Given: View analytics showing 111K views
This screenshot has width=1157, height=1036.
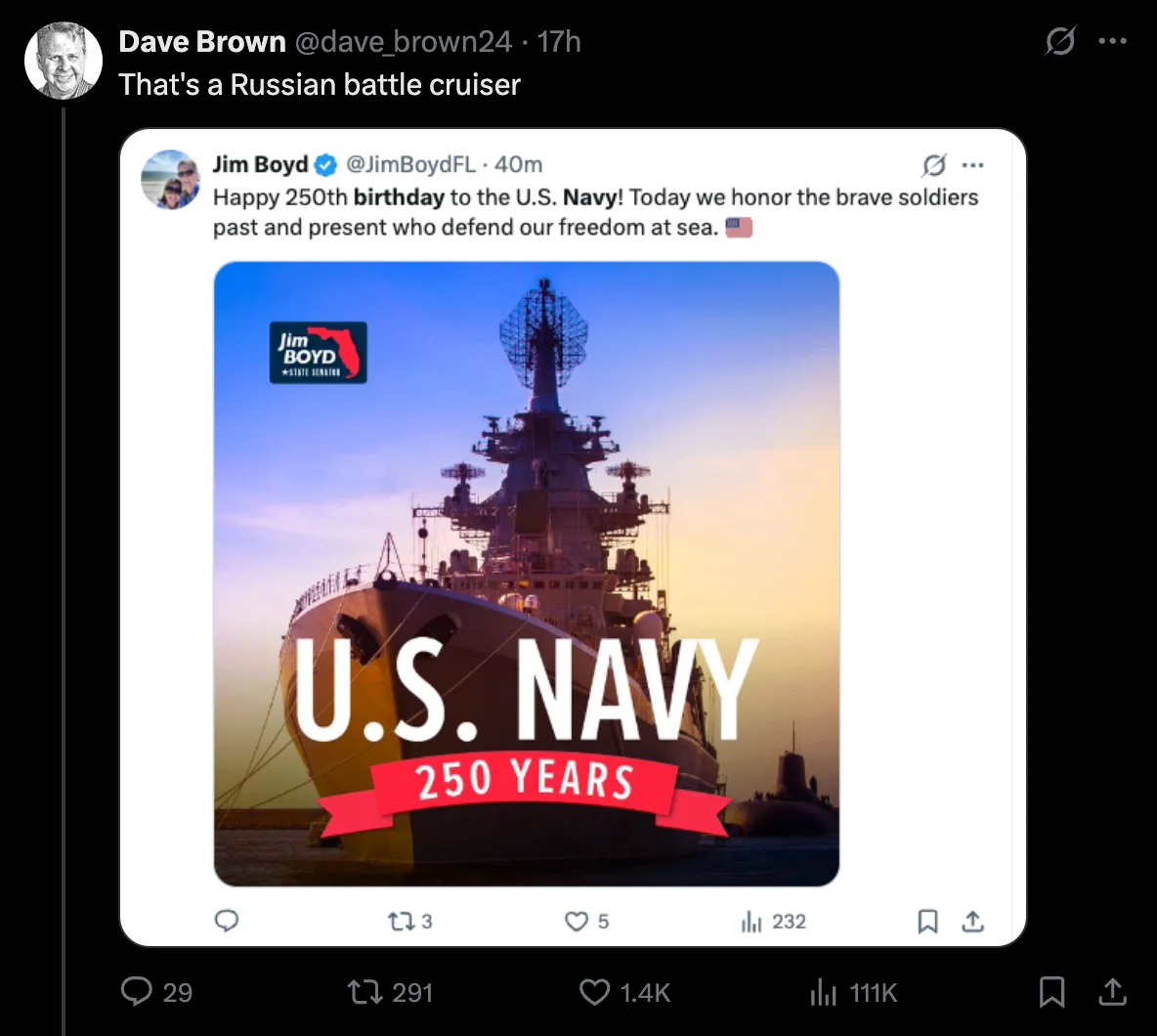Looking at the screenshot, I should 823,992.
